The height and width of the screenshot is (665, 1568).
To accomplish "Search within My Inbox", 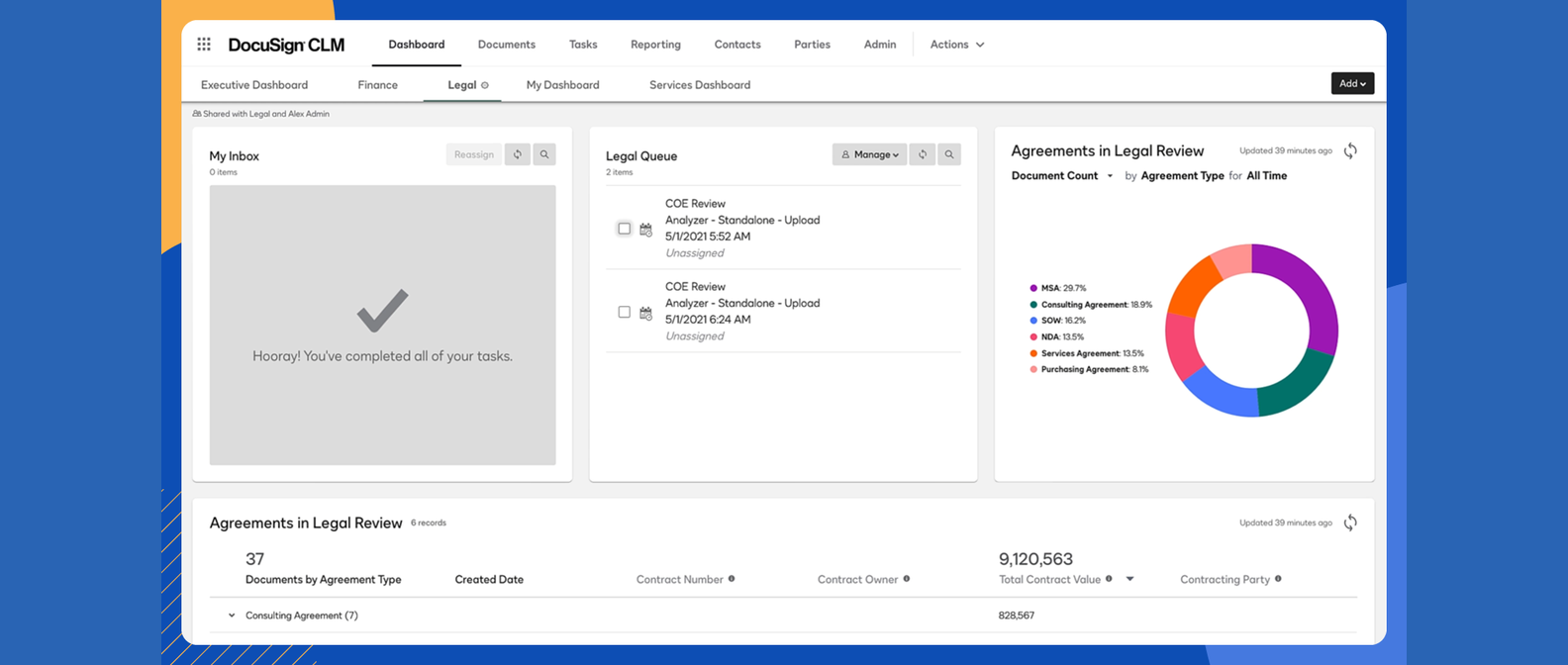I will (x=544, y=154).
